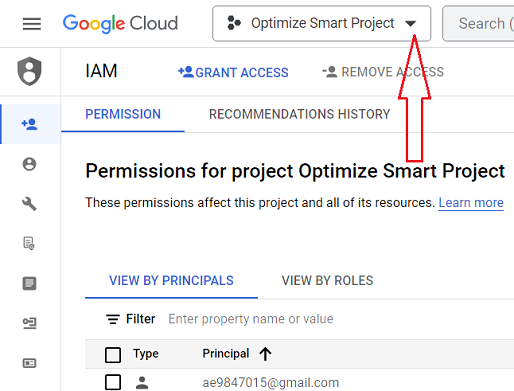Click the Principal column header text
Image resolution: width=514 pixels, height=391 pixels.
coord(226,353)
